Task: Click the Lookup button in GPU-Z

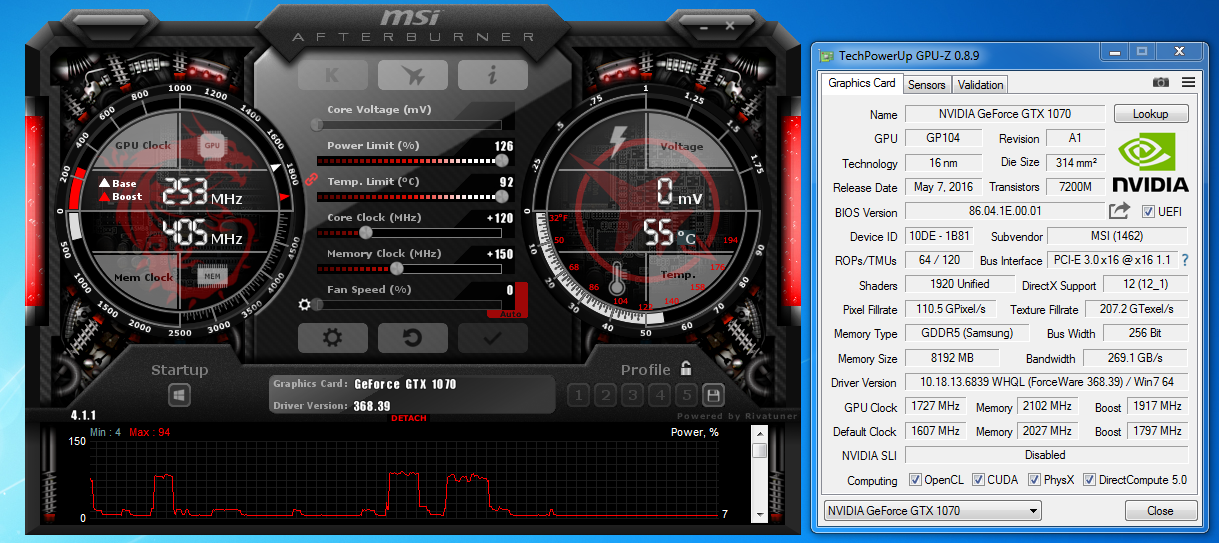Action: point(1150,114)
